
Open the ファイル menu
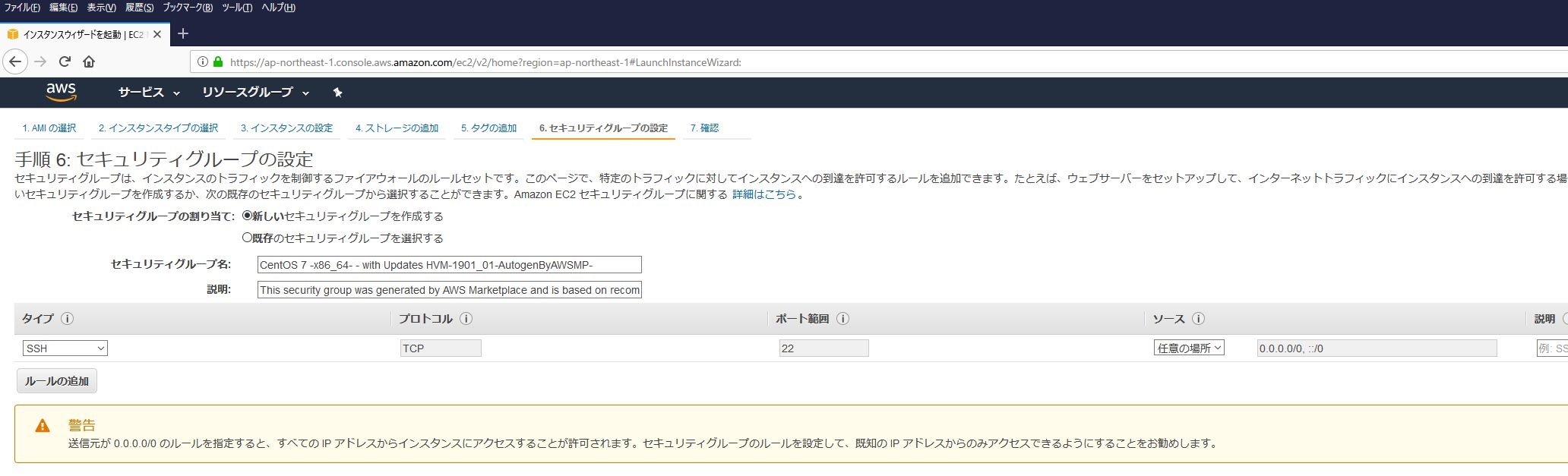pyautogui.click(x=22, y=8)
